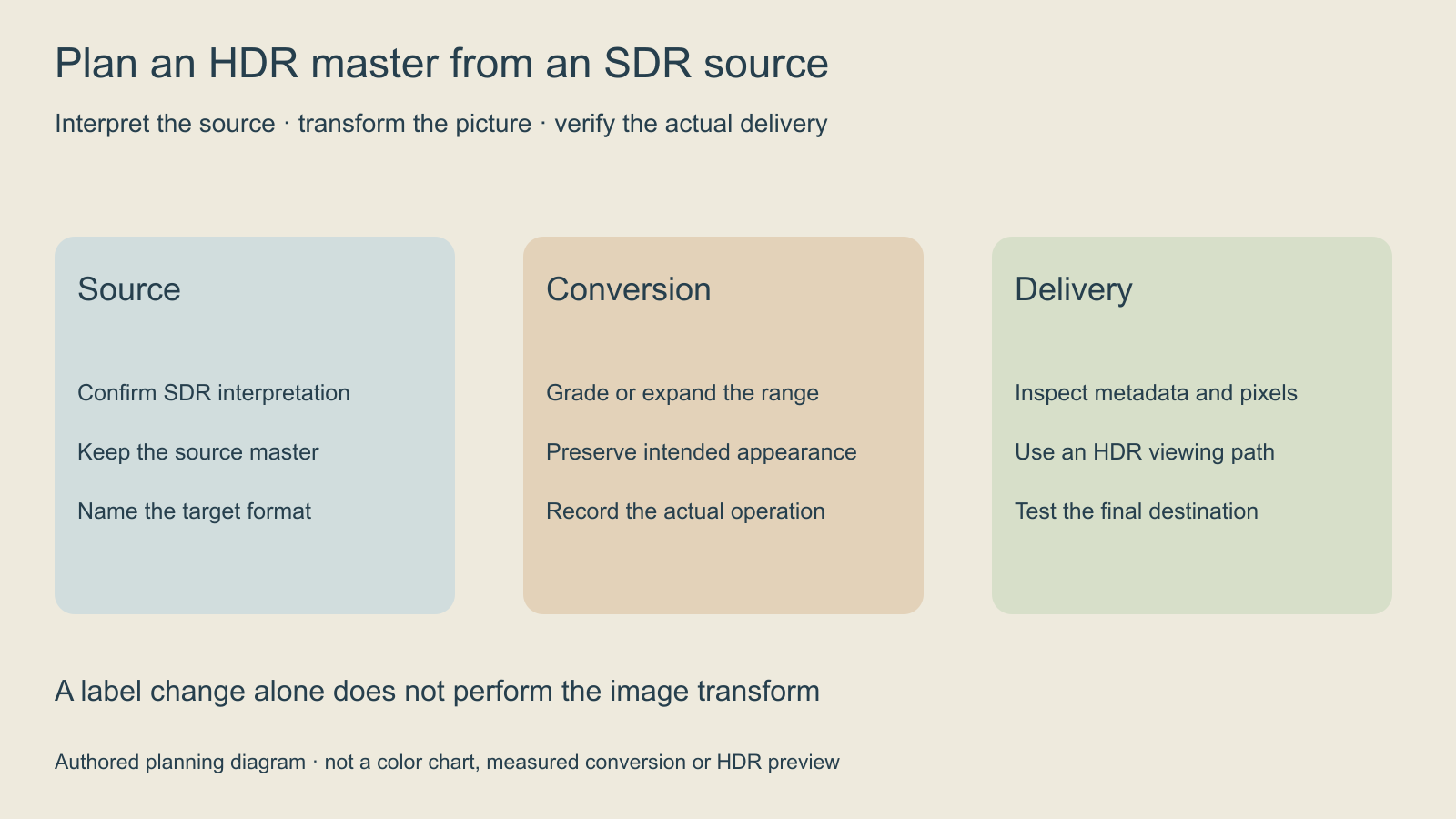Click 'Name the target format' text

(x=195, y=511)
